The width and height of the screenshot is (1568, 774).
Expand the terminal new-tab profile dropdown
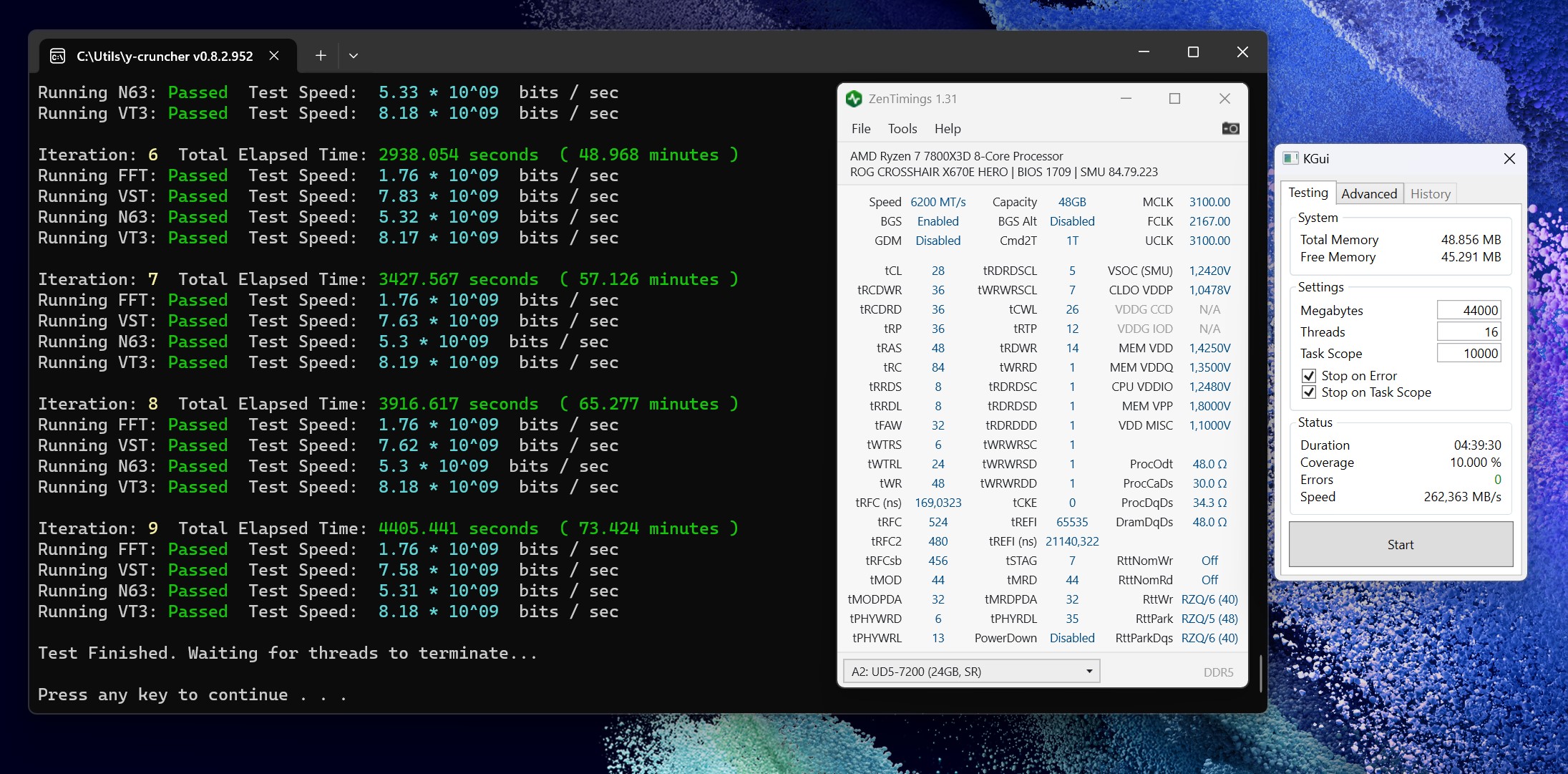[354, 56]
